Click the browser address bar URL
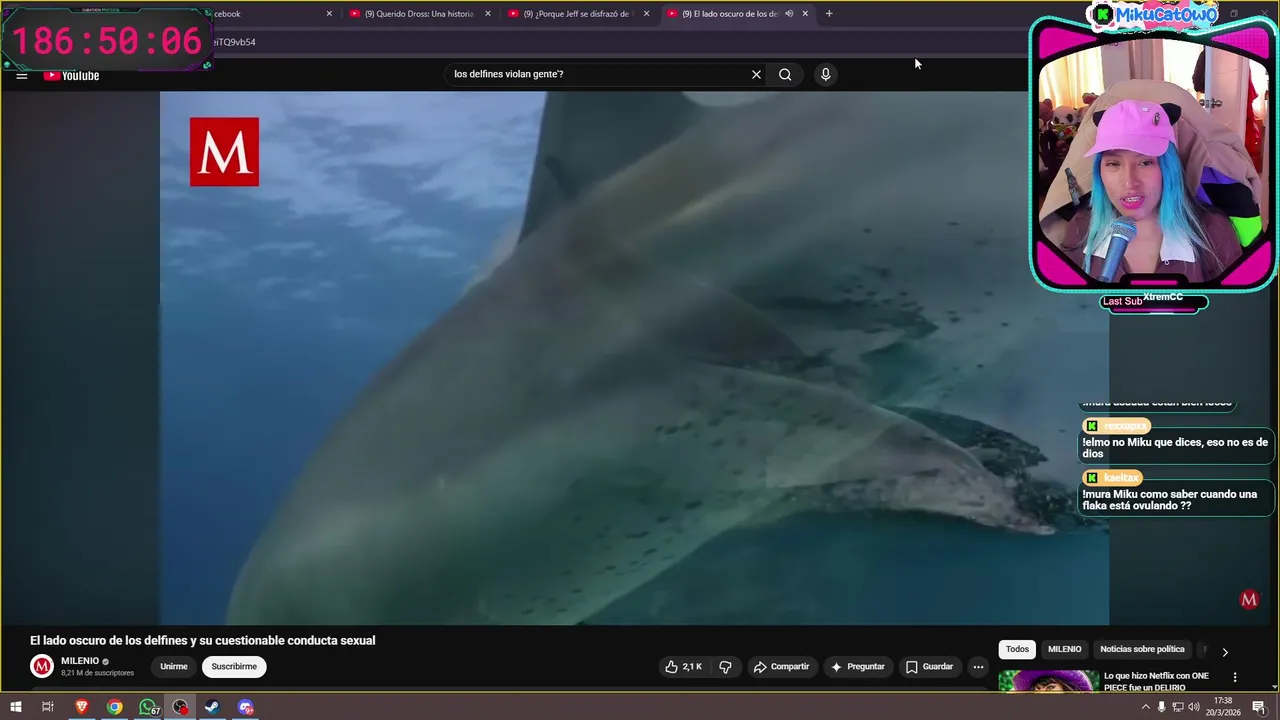Screen dimensions: 1280x720 [x=235, y=42]
